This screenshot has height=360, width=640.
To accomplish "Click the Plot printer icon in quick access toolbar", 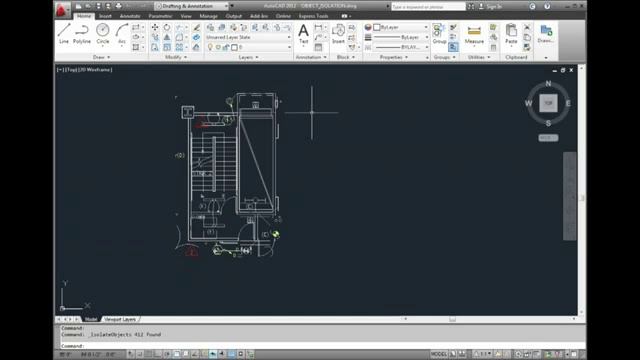I will 118,6.
